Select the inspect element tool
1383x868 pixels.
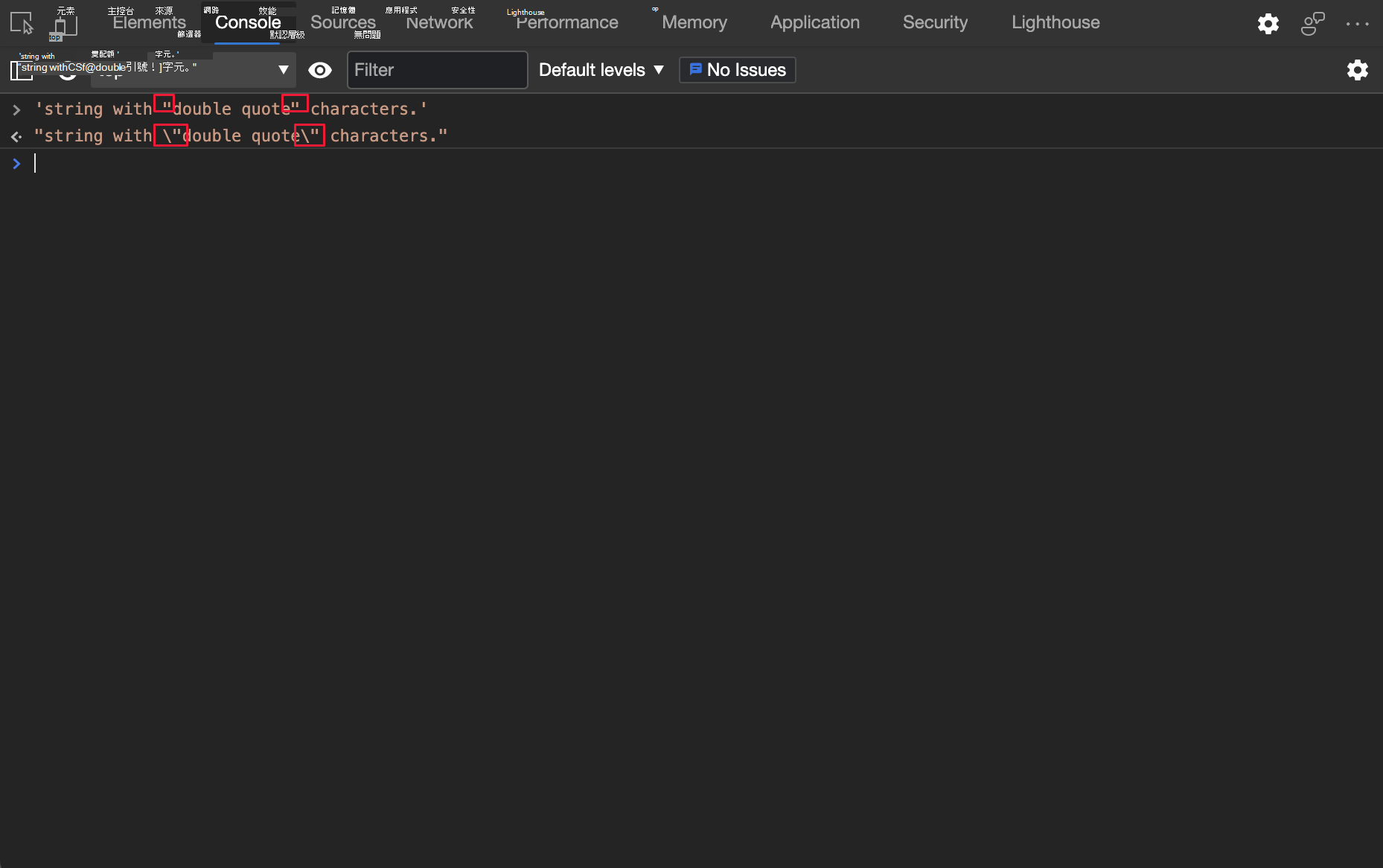pos(21,23)
